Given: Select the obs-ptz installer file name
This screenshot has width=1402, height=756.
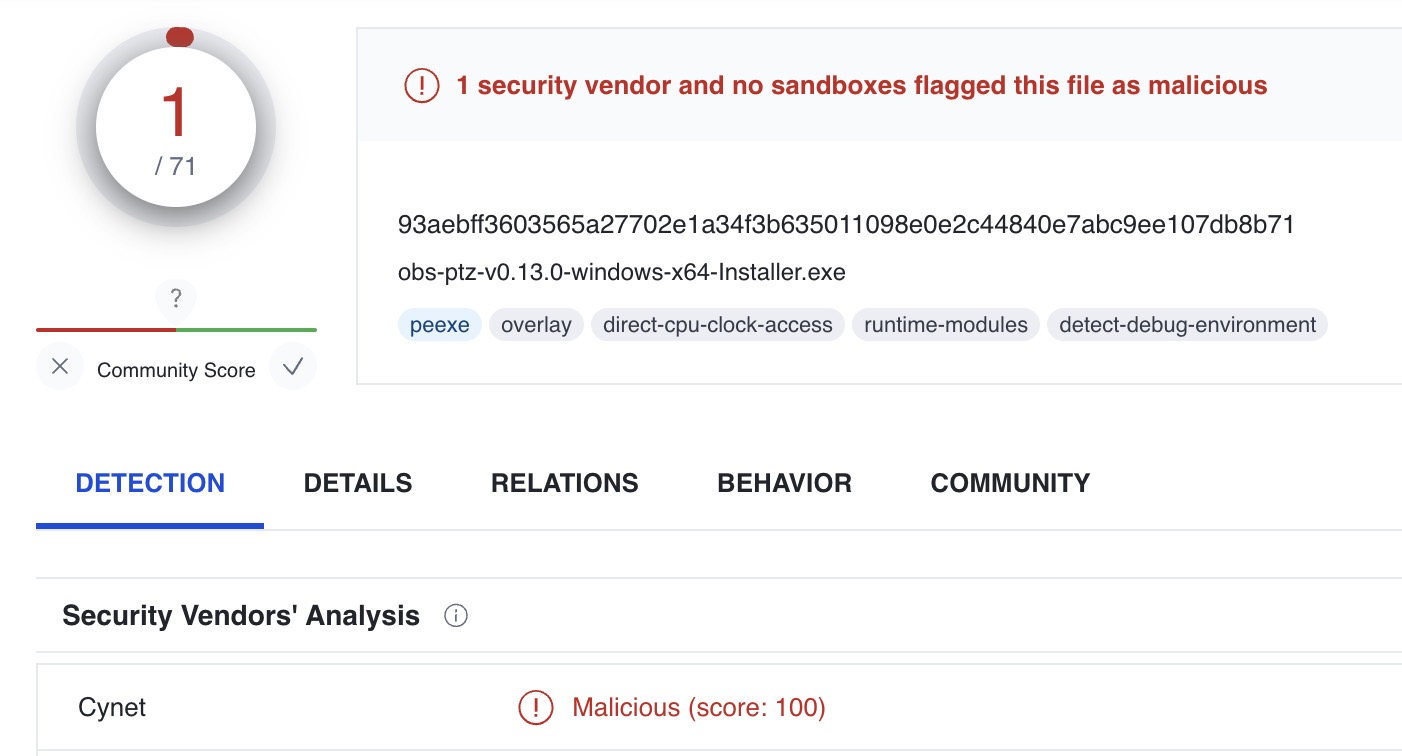Looking at the screenshot, I should pyautogui.click(x=620, y=271).
